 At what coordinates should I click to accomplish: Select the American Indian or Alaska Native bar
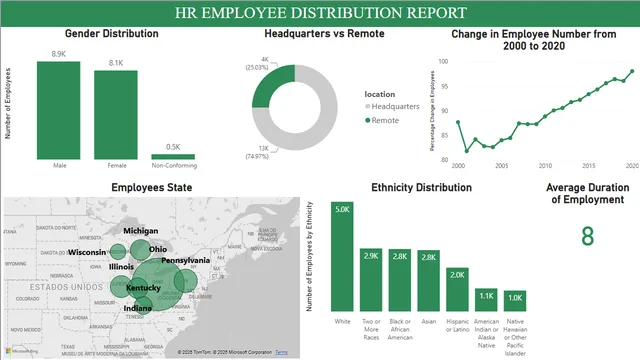(x=486, y=300)
